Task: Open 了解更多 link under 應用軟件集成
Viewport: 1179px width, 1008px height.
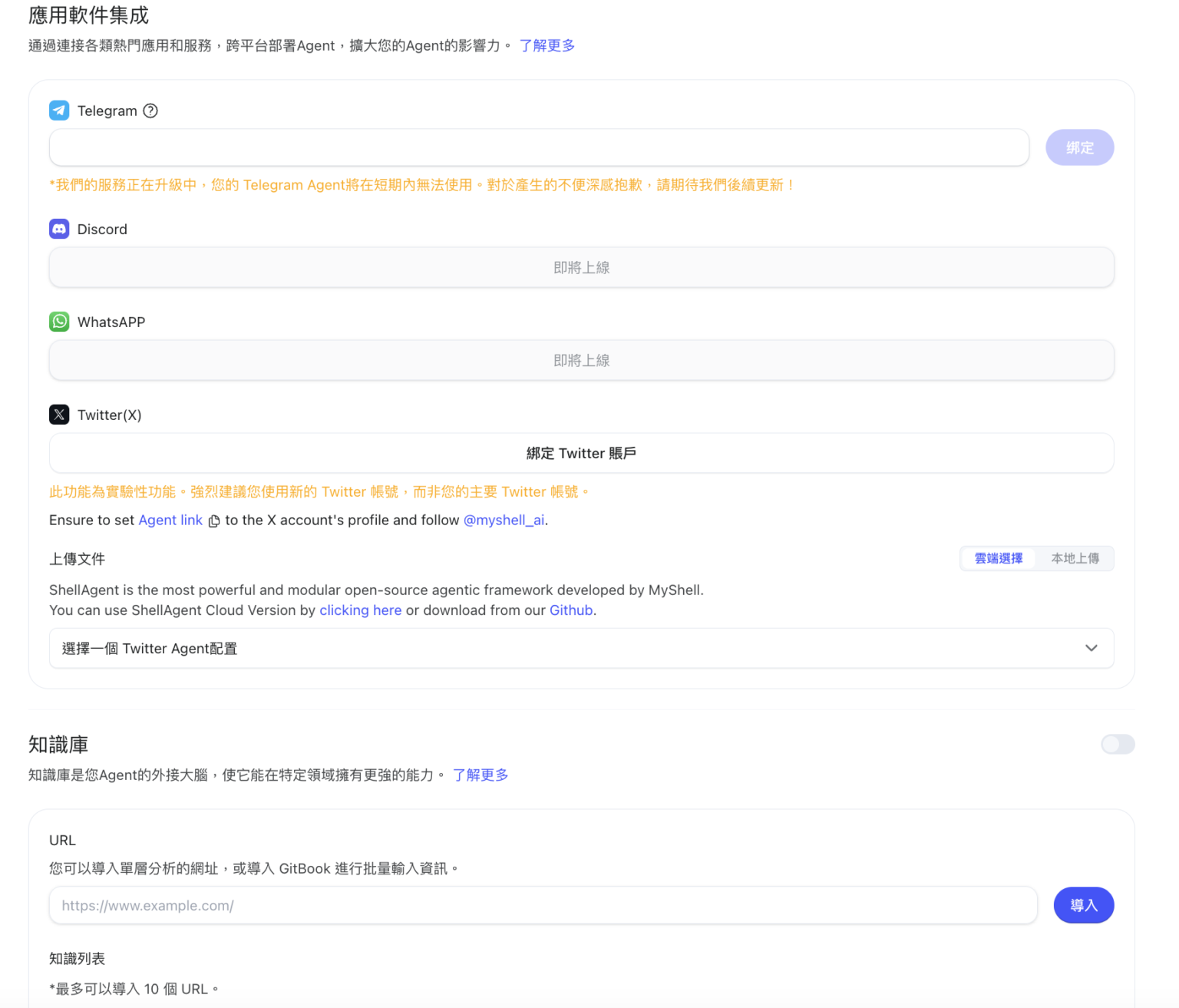Action: click(x=547, y=45)
